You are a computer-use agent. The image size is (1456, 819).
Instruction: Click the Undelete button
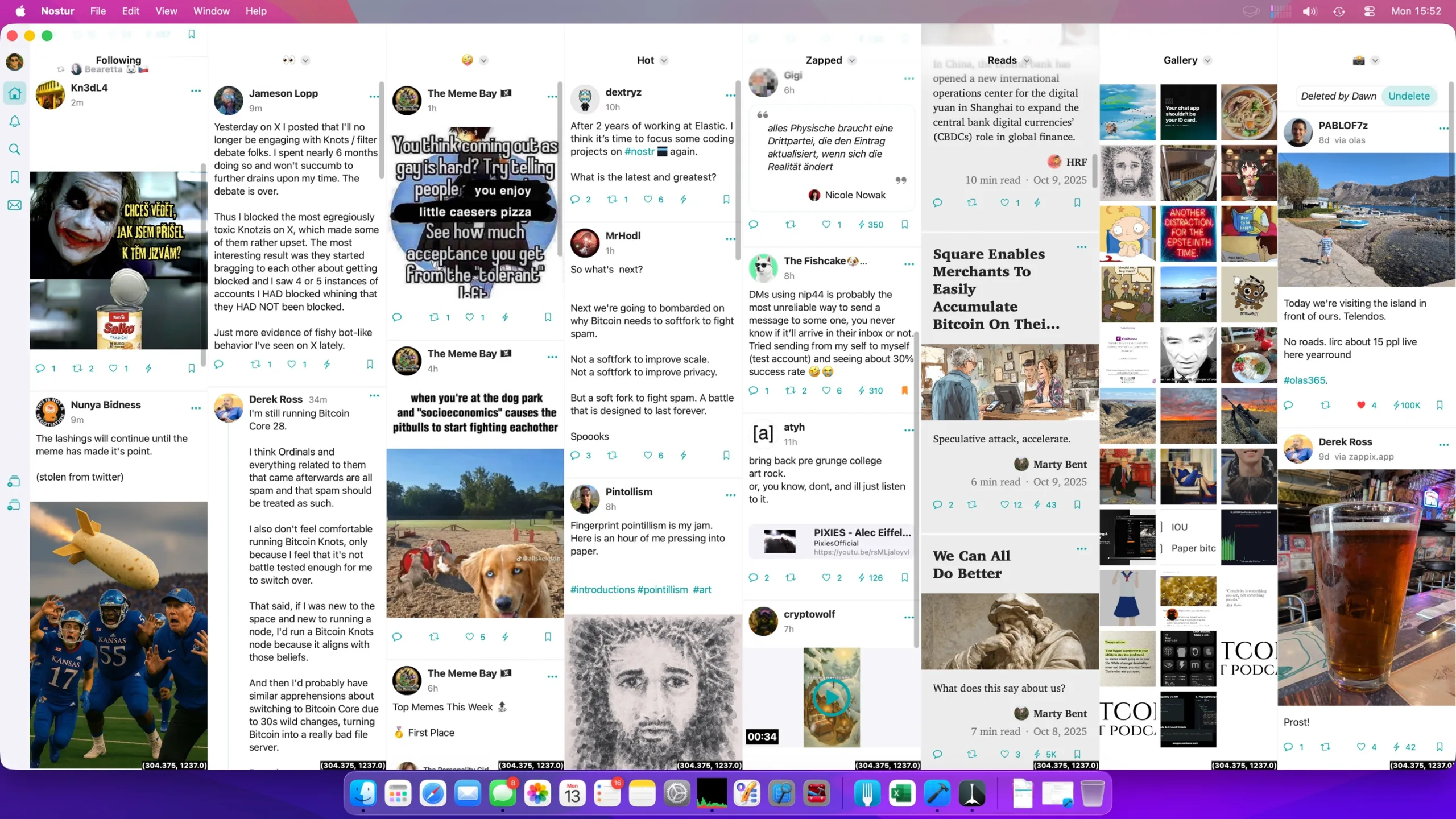[x=1408, y=96]
